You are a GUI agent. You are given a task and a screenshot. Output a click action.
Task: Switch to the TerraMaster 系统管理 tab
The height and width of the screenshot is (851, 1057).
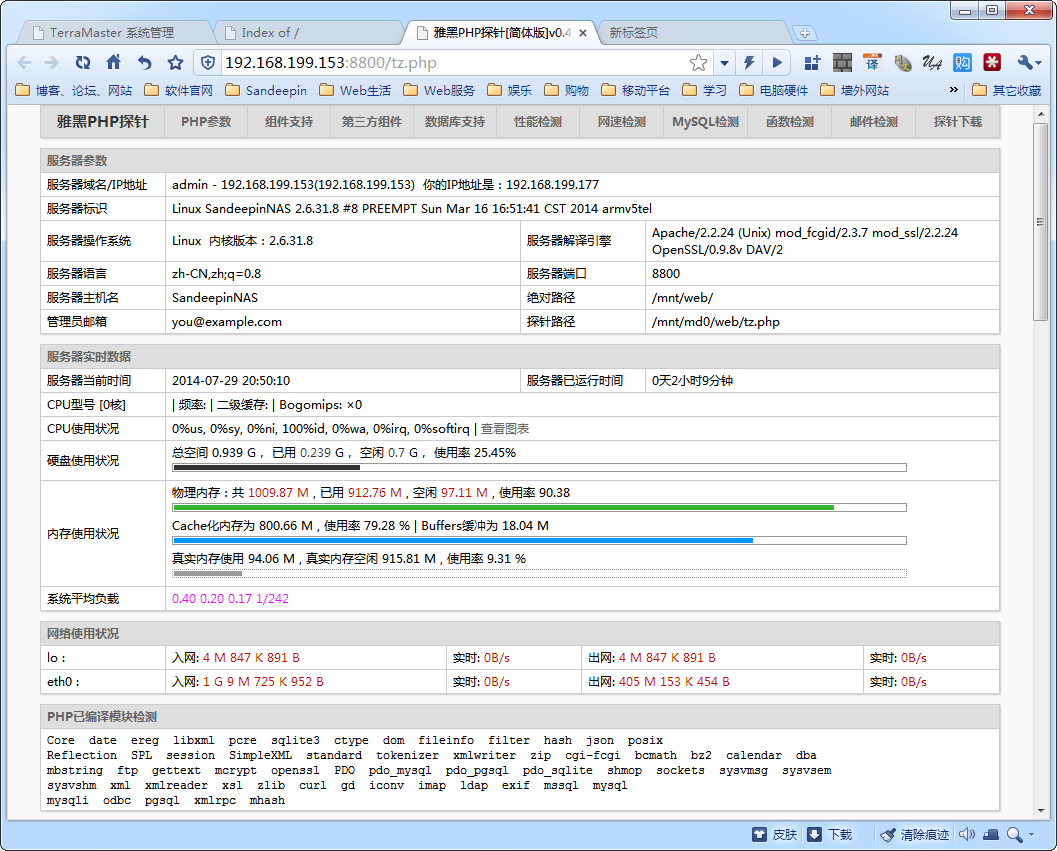point(109,33)
